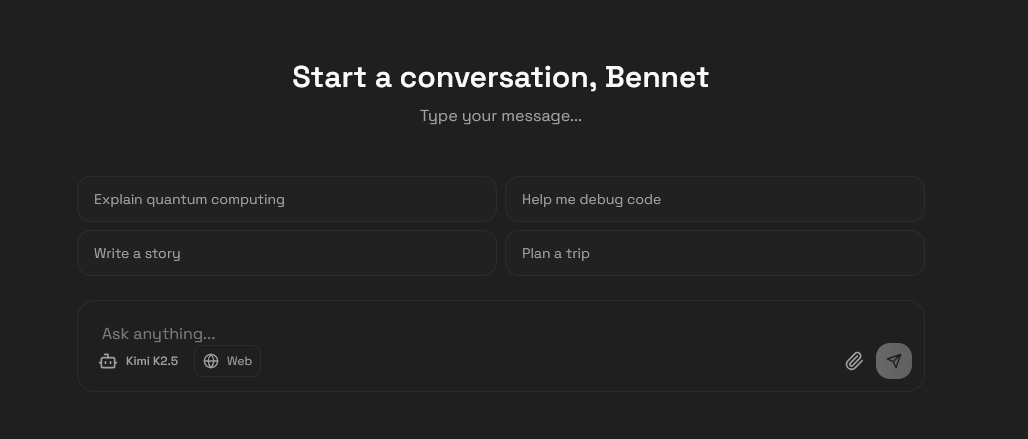The width and height of the screenshot is (1028, 439).
Task: Click the globe icon in the Web button
Action: click(211, 361)
